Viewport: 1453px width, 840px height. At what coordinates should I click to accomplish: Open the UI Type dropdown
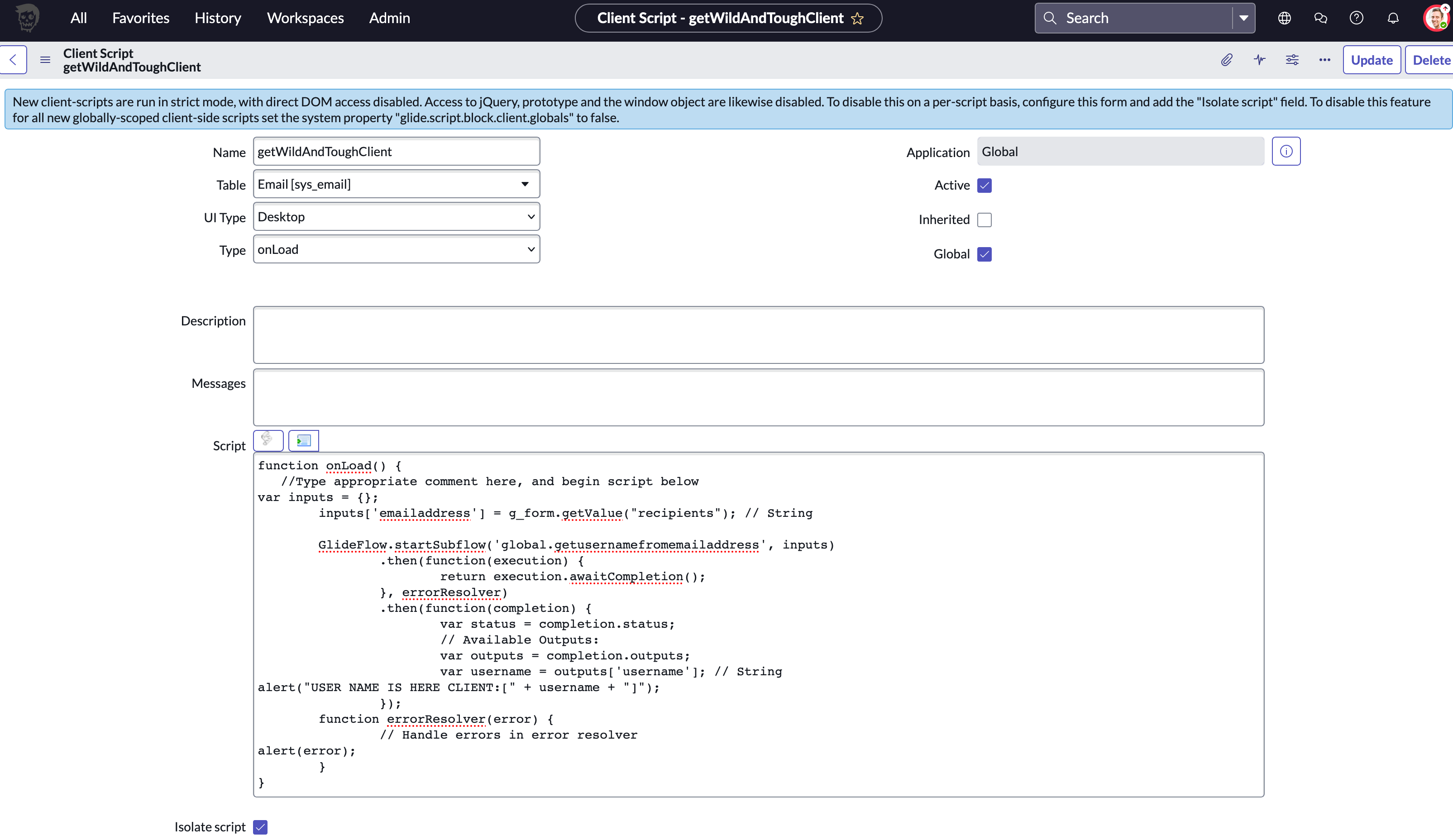pos(396,217)
